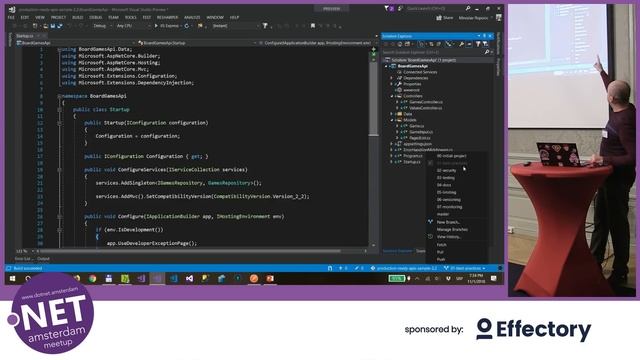Image resolution: width=640 pixels, height=360 pixels.
Task: Open the BoardGamesApi.Startup type dropdown
Action: 197,42
